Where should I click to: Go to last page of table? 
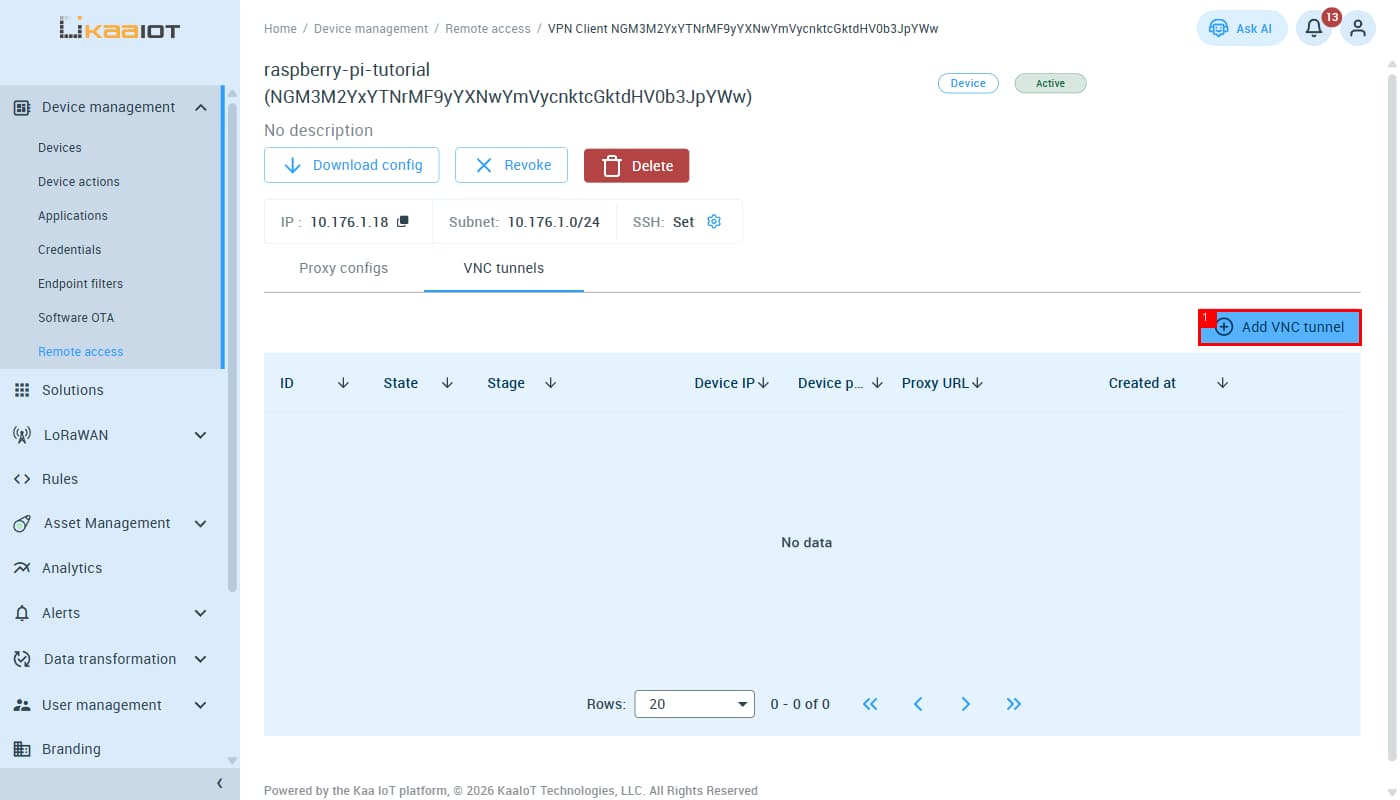point(1014,704)
